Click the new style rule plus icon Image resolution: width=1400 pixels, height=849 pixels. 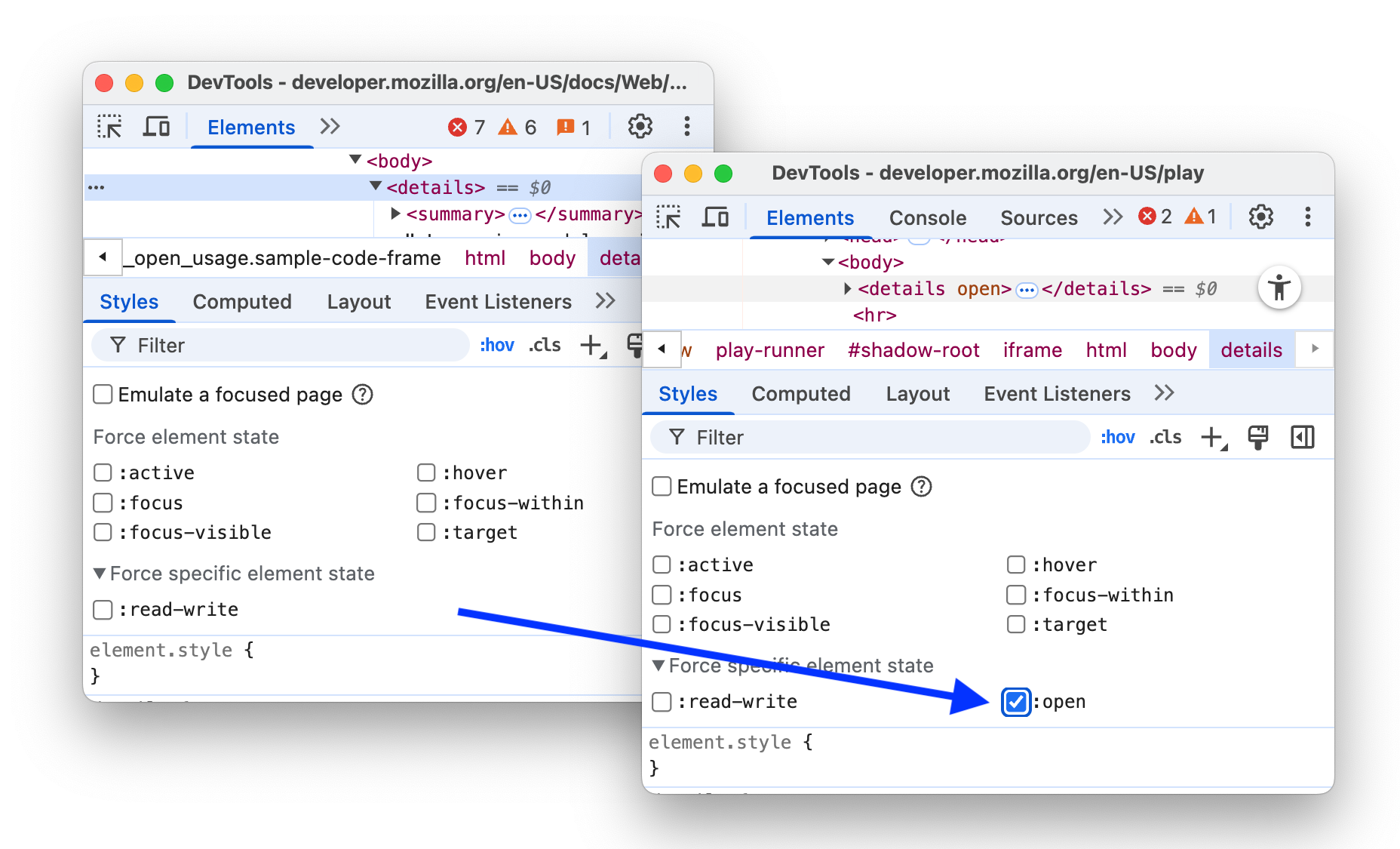pos(1211,436)
